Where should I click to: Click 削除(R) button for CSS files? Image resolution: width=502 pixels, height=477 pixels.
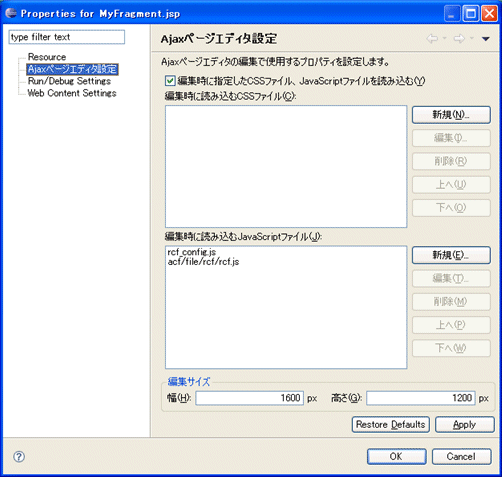[x=451, y=161]
